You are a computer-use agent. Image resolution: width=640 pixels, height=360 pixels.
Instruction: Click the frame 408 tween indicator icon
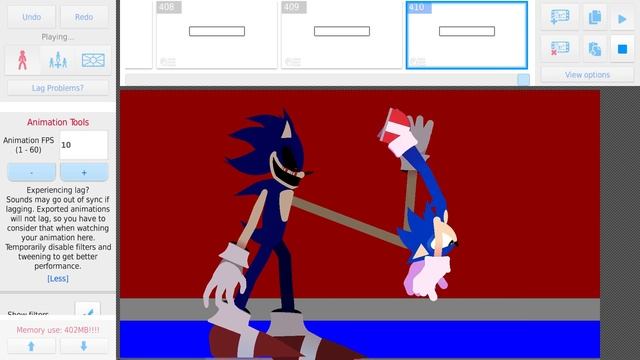pos(168,62)
